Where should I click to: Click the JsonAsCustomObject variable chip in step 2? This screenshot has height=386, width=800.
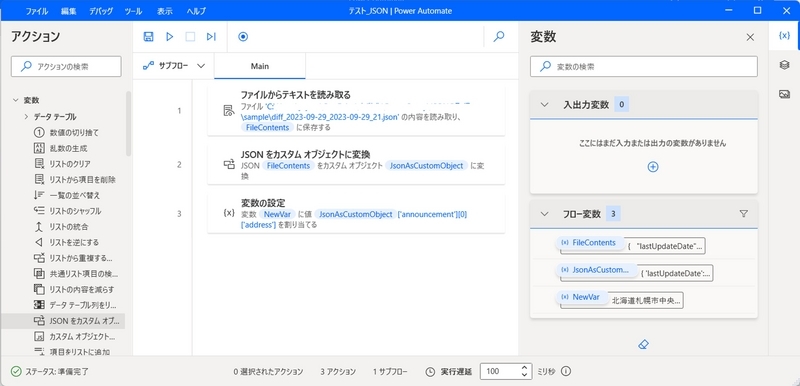[427, 166]
